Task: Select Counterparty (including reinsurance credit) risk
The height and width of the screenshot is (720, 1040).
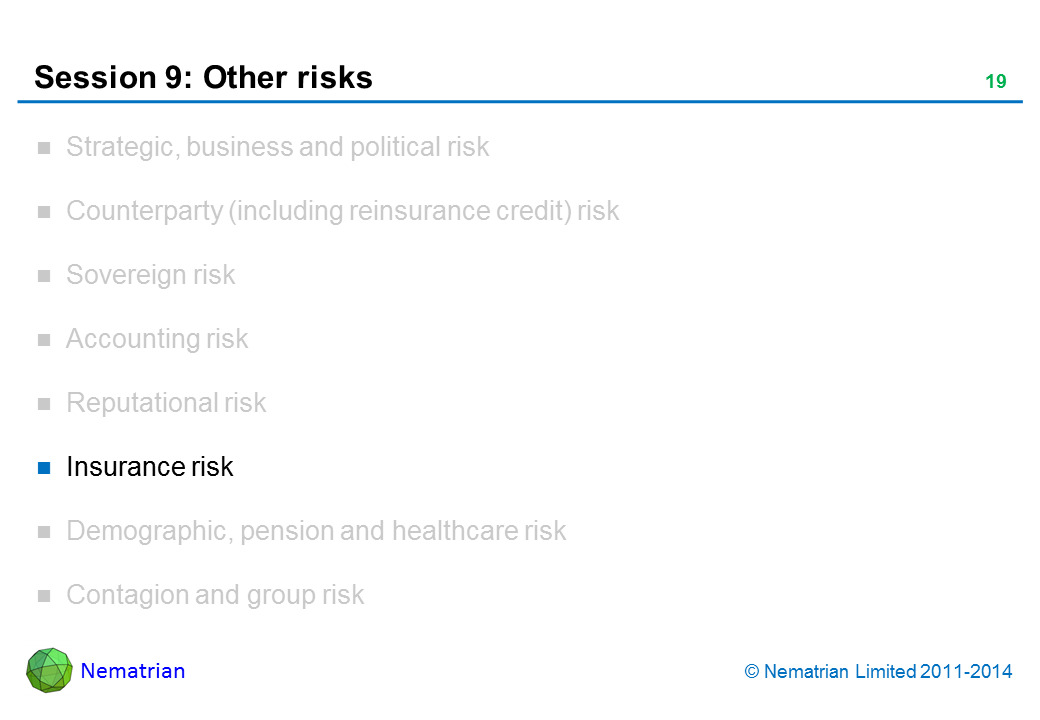Action: click(342, 211)
